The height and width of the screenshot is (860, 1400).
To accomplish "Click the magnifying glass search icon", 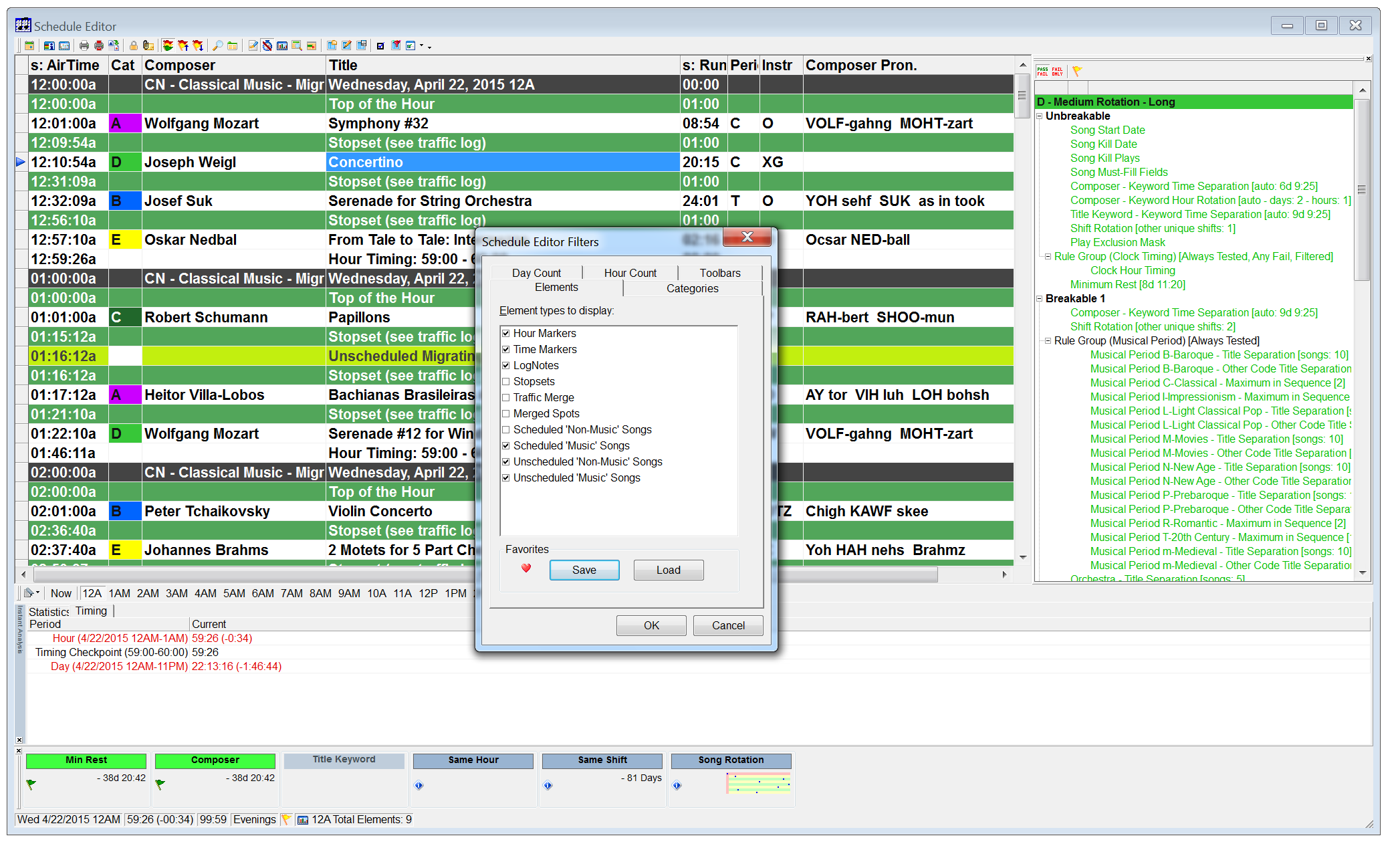I will pyautogui.click(x=217, y=45).
